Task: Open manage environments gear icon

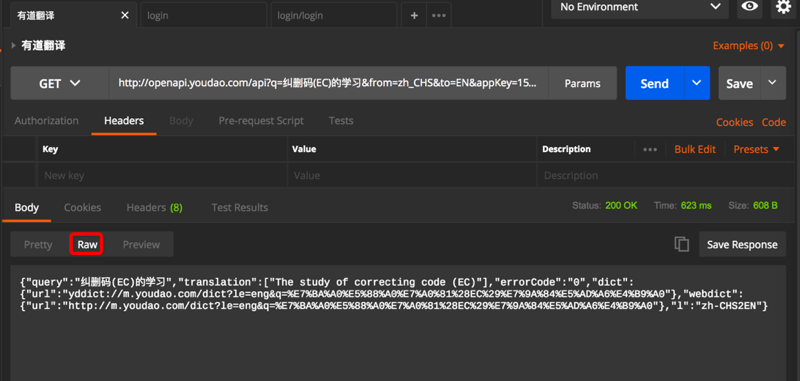Action: coord(783,7)
